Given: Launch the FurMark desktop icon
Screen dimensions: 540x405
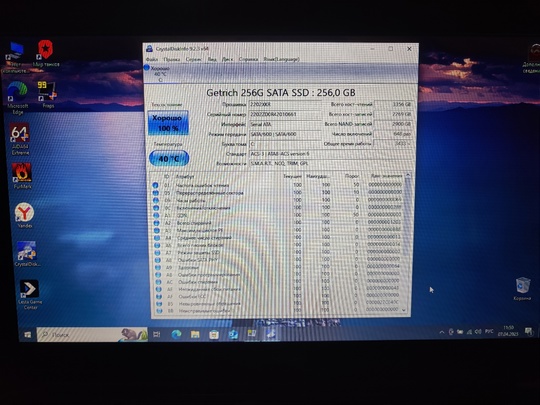Looking at the screenshot, I should (22, 176).
